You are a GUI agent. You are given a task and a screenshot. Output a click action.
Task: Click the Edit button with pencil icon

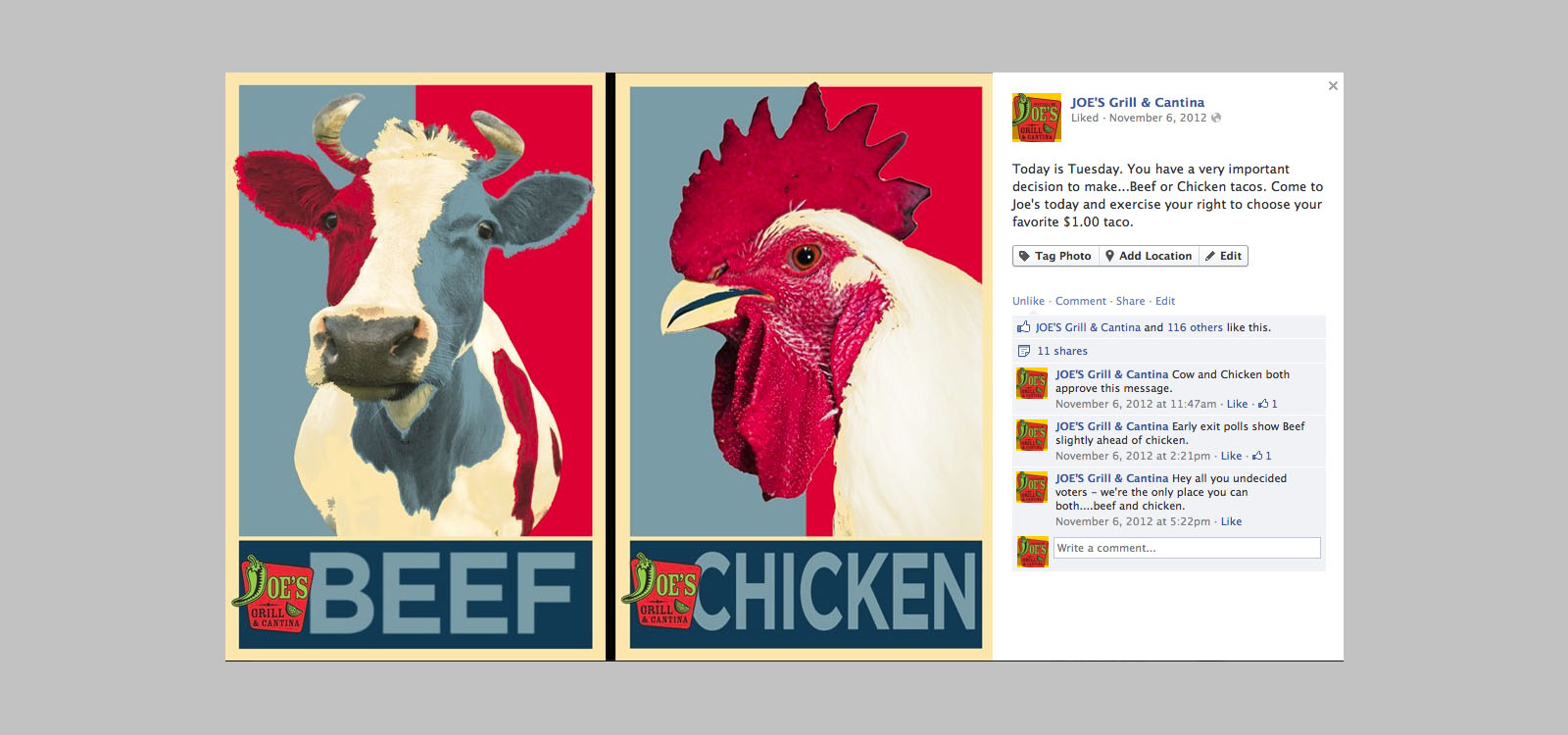pos(1223,256)
